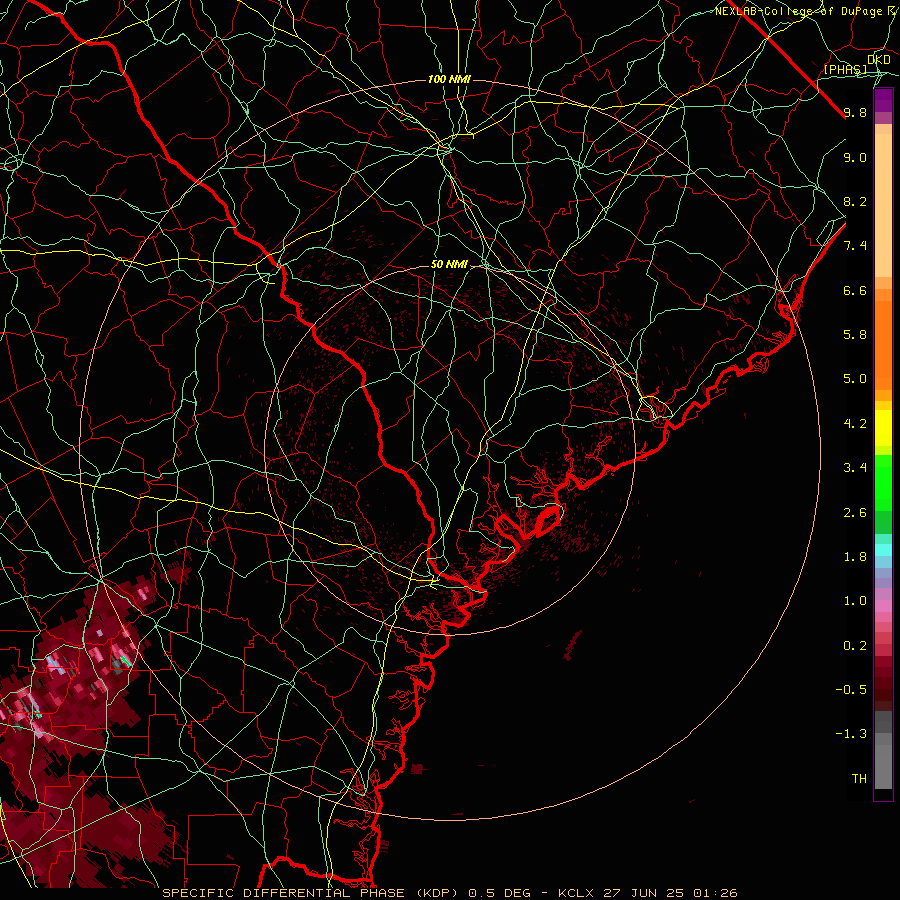Screen dimensions: 900x900
Task: Click the 7.4 value on the scale
Action: 855,246
